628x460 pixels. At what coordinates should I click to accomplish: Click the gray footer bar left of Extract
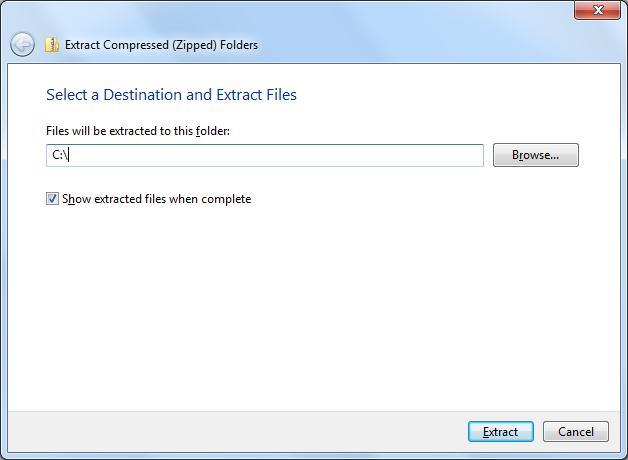click(x=236, y=432)
